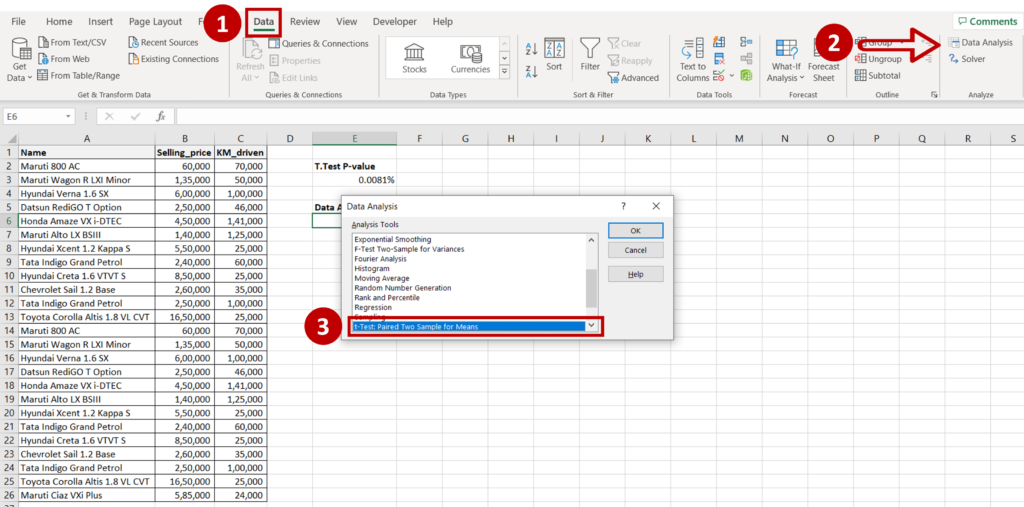The height and width of the screenshot is (507, 1024).
Task: Open the Insert Function fx button
Action: pyautogui.click(x=160, y=116)
